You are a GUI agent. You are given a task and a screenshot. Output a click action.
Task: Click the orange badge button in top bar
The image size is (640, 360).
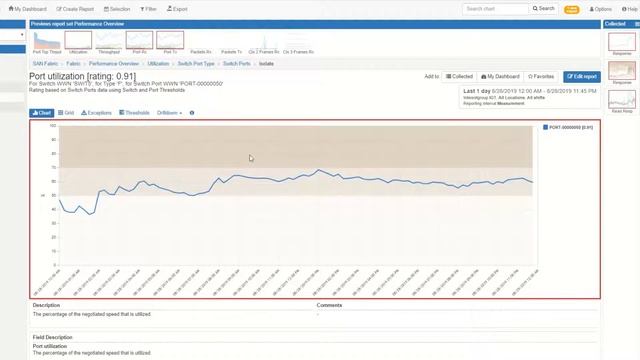571,9
